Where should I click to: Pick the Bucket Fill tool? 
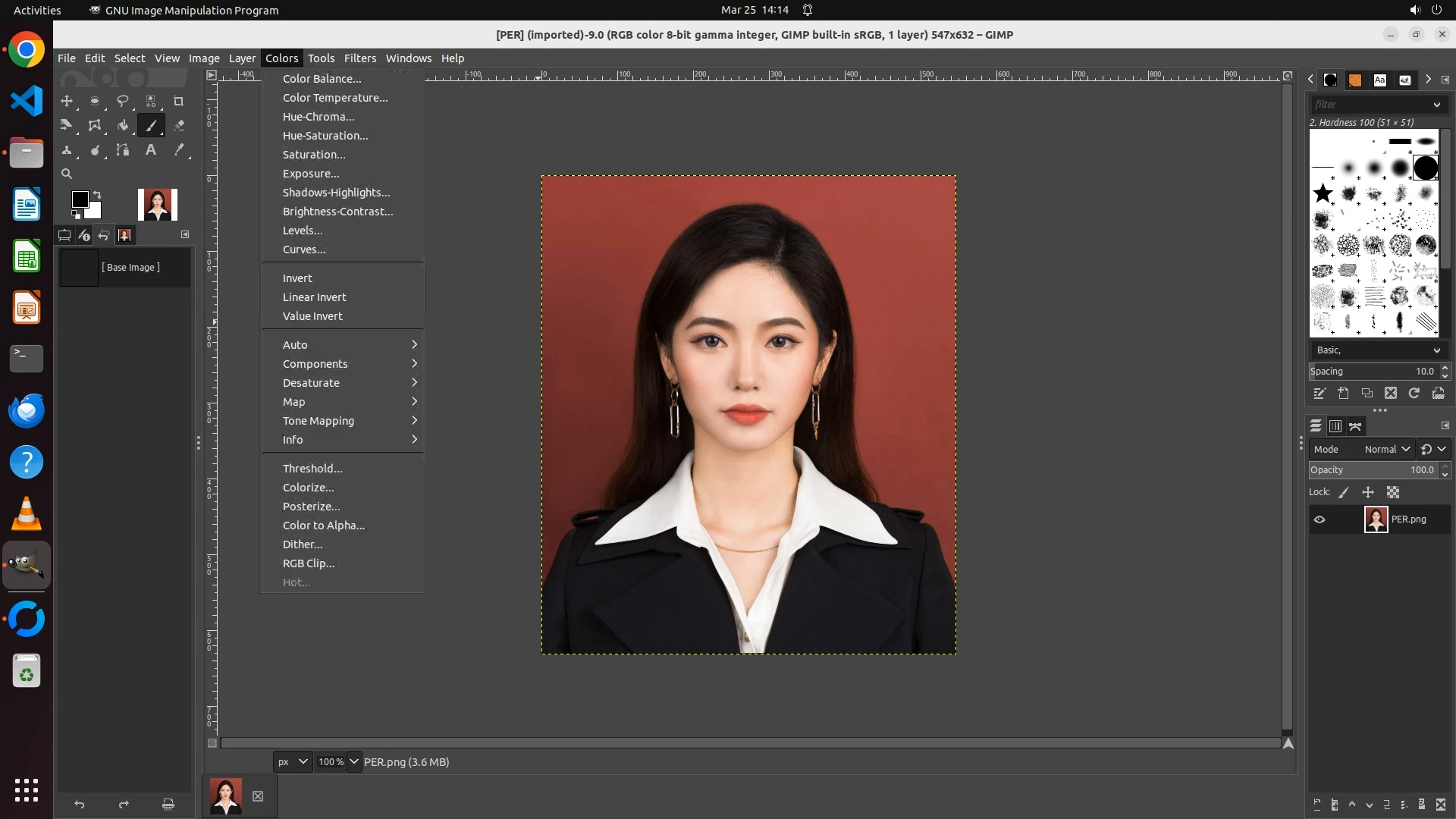coord(123,125)
